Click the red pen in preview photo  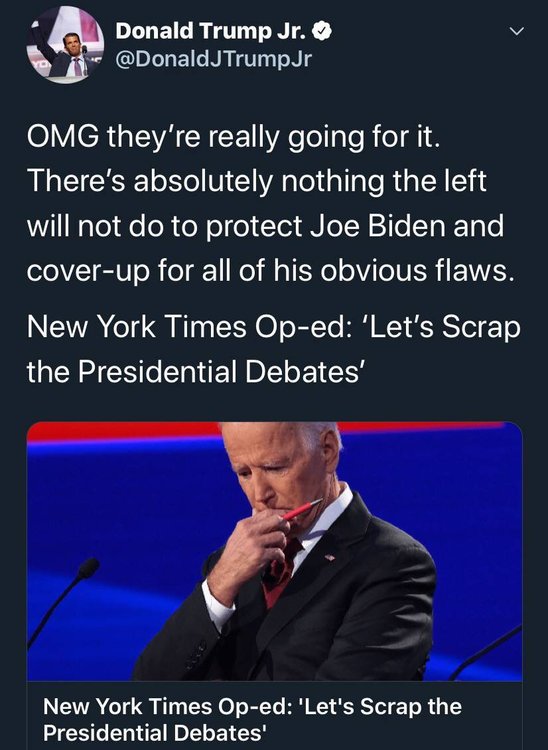click(301, 509)
